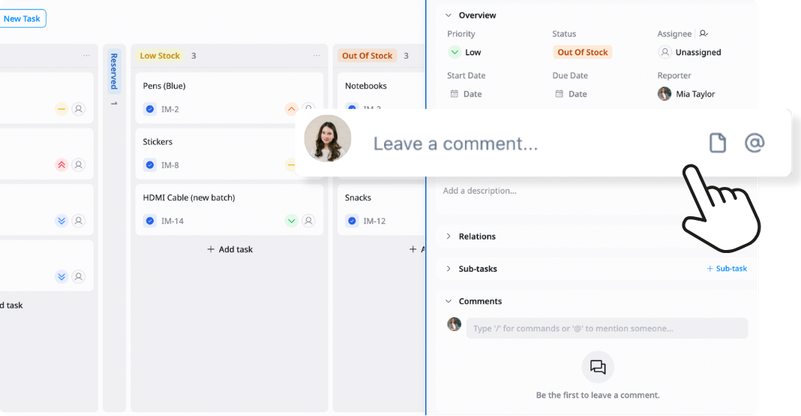Set the Due Date field
This screenshot has width=801, height=416.
click(x=571, y=94)
